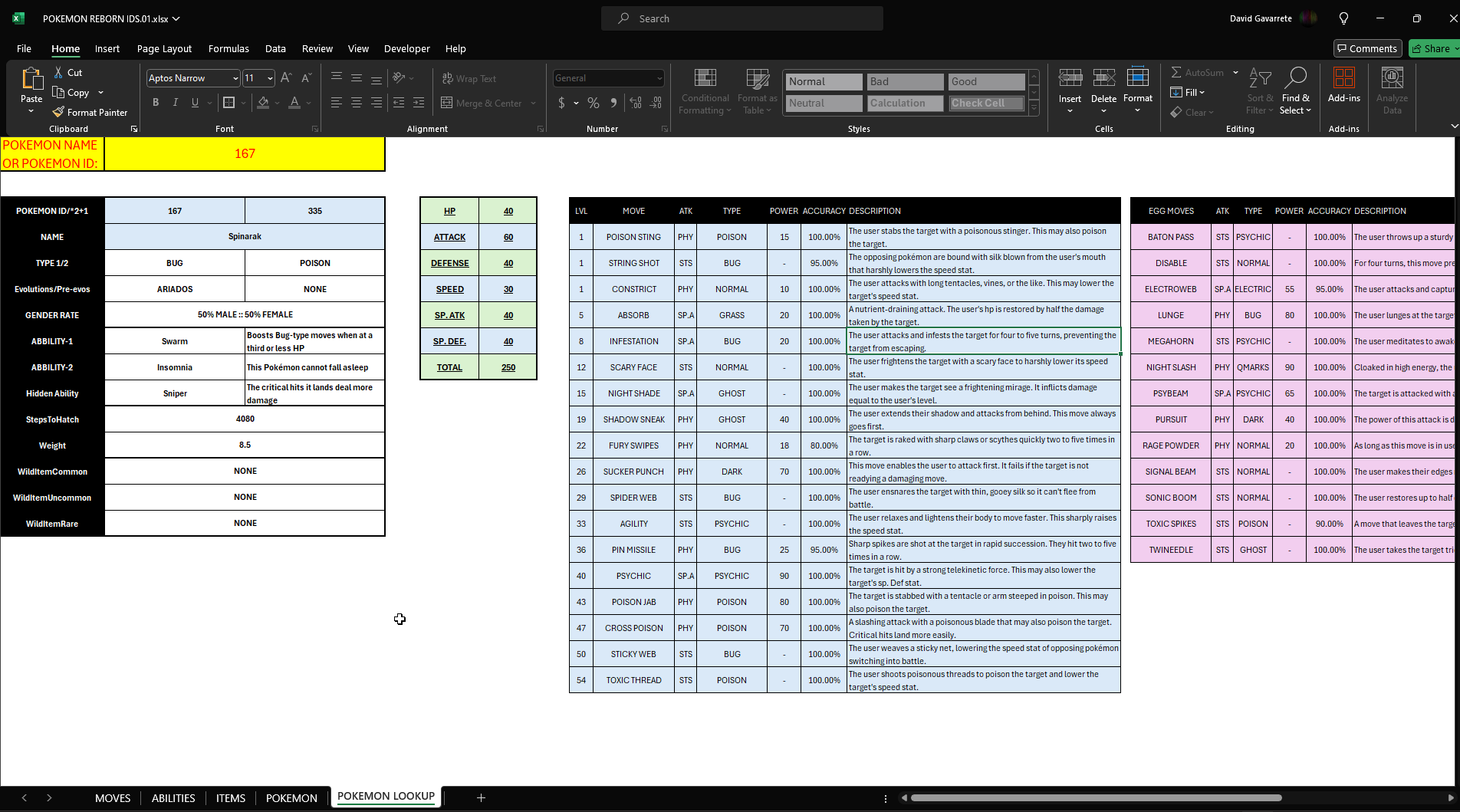Image resolution: width=1460 pixels, height=812 pixels.
Task: Apply the comma style icon
Action: click(x=613, y=103)
